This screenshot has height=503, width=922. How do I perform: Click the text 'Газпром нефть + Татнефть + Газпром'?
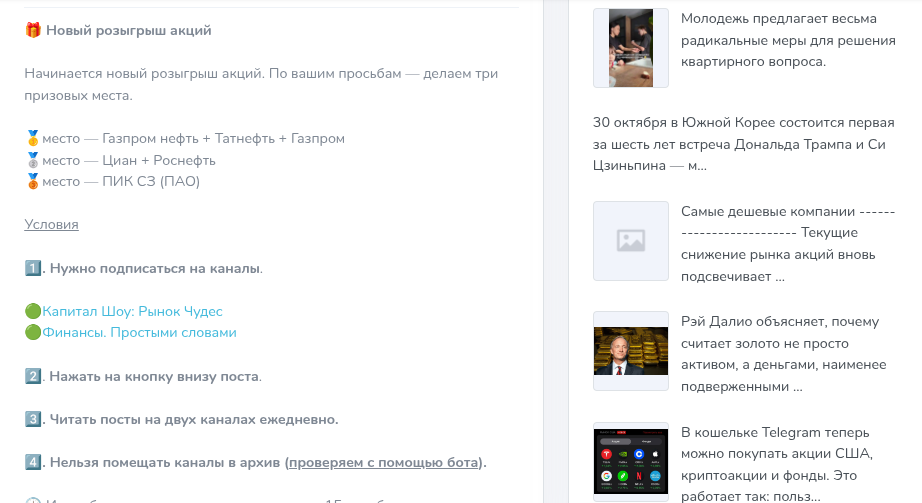pyautogui.click(x=223, y=138)
